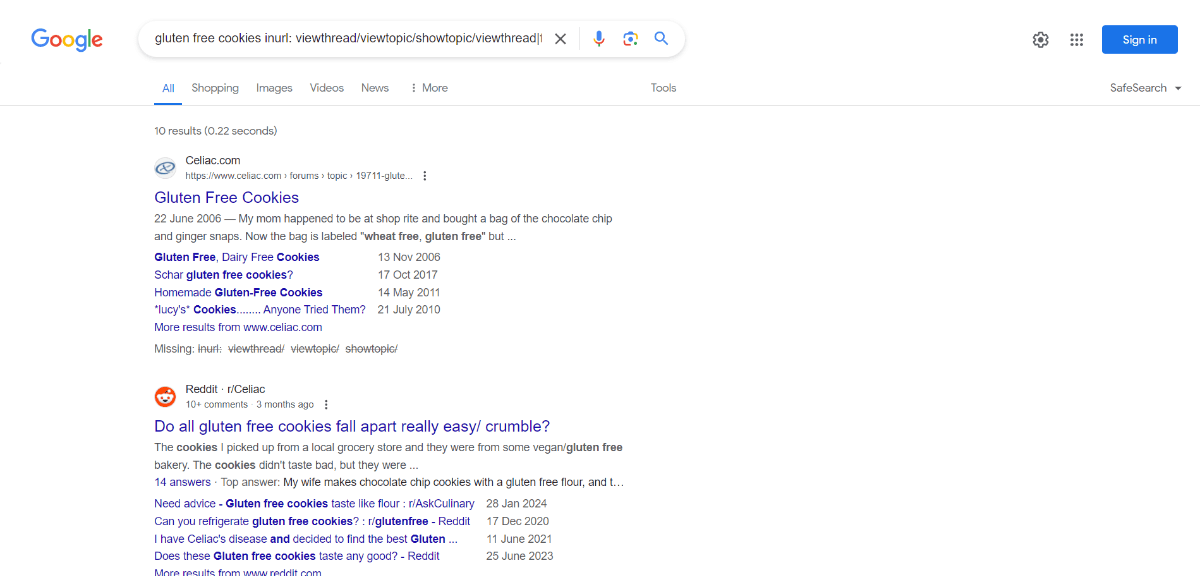
Task: Clear the search query with X
Action: (x=560, y=39)
